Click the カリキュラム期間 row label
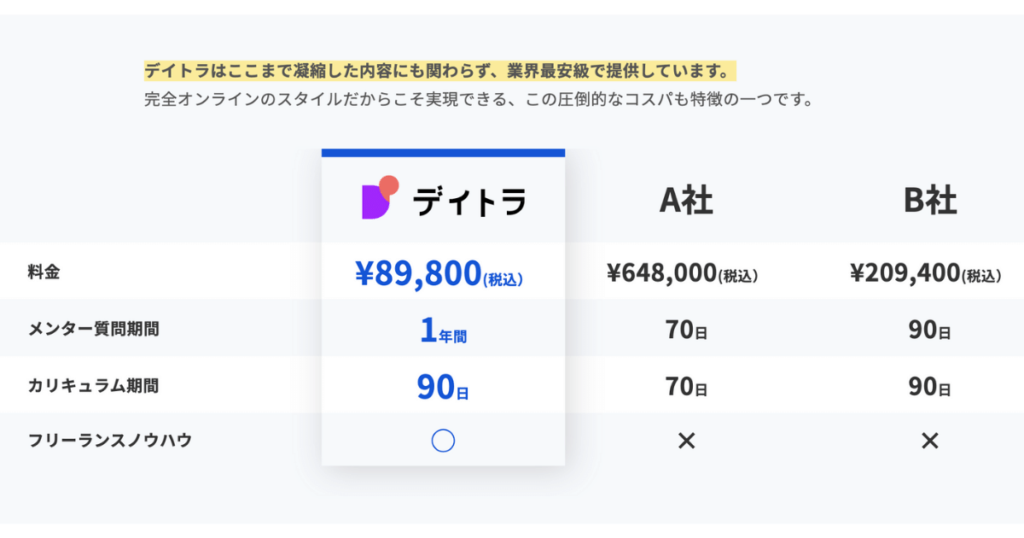The height and width of the screenshot is (538, 1024). [93, 385]
